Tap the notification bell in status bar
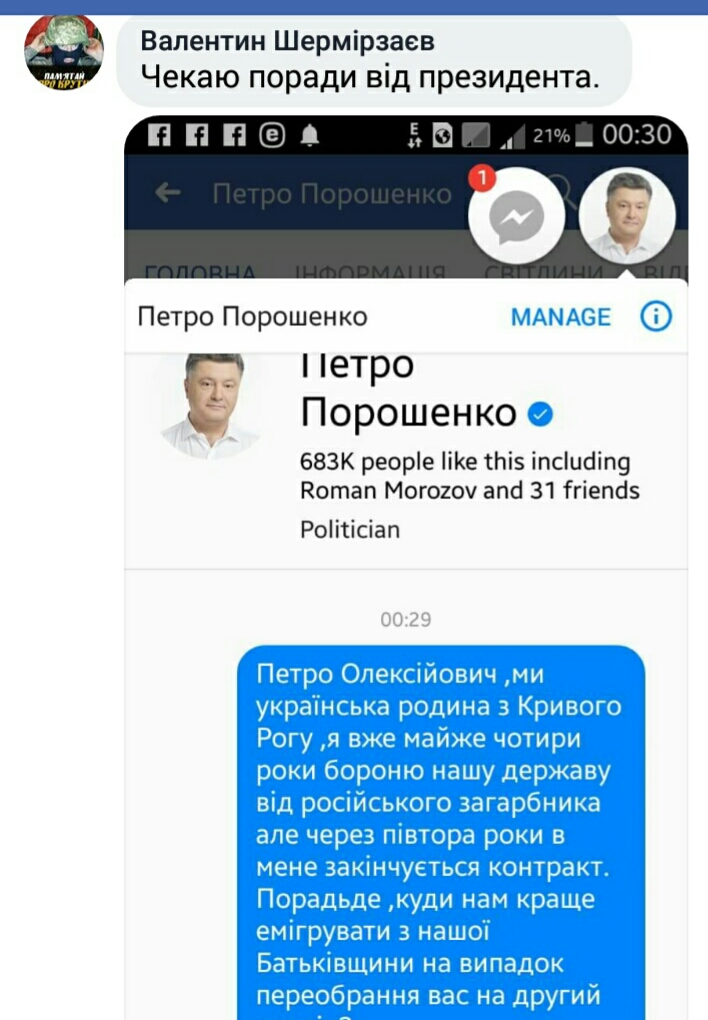The image size is (708, 1020). tap(310, 135)
